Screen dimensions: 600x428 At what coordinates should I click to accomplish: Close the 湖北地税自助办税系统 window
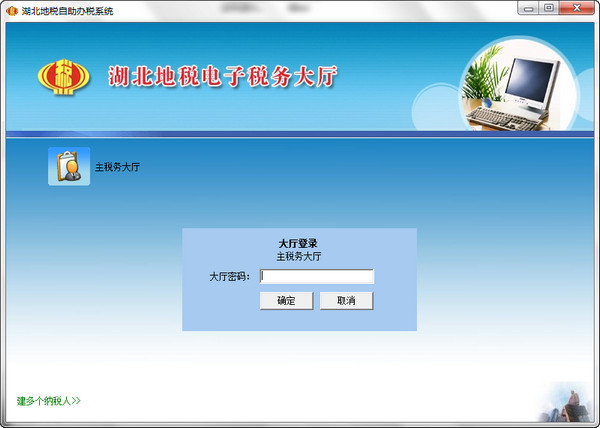[x=577, y=8]
